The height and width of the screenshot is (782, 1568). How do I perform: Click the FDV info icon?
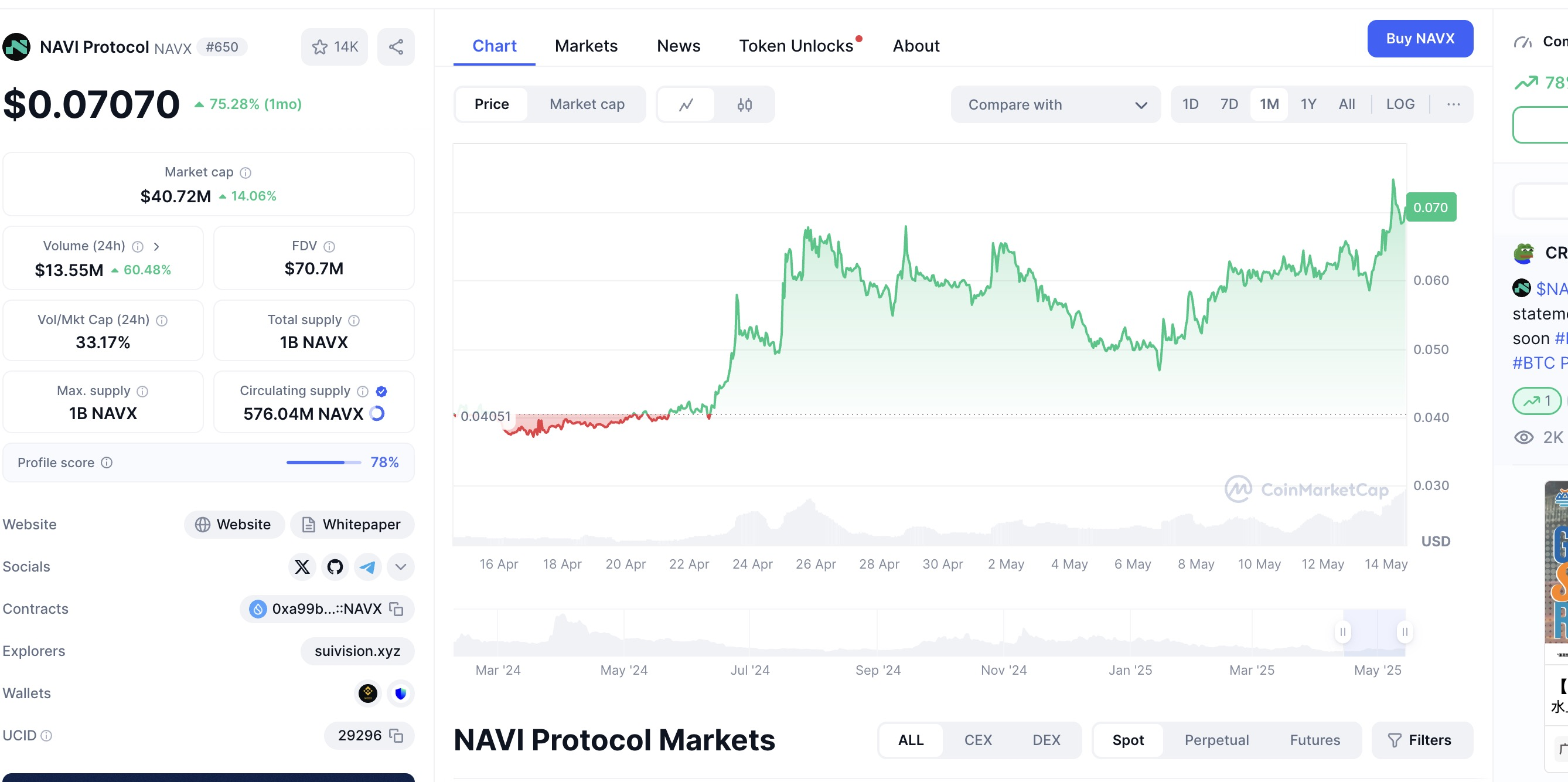click(329, 247)
